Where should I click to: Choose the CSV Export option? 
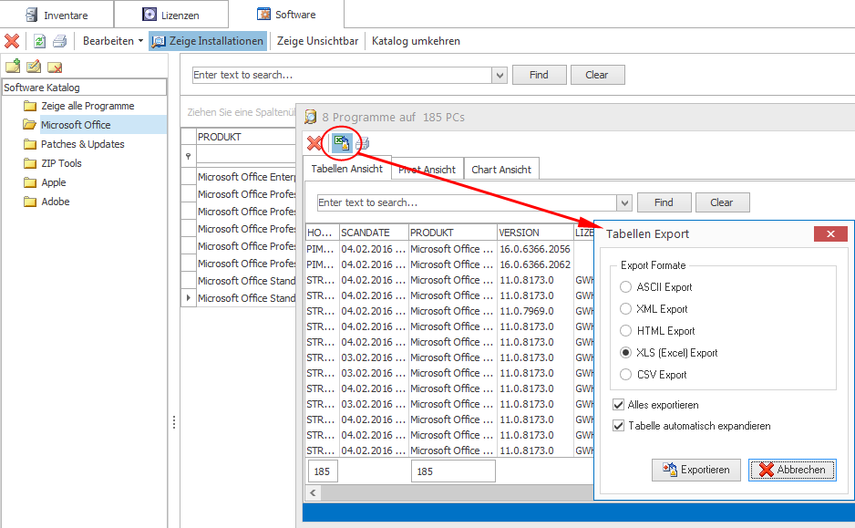coord(625,375)
